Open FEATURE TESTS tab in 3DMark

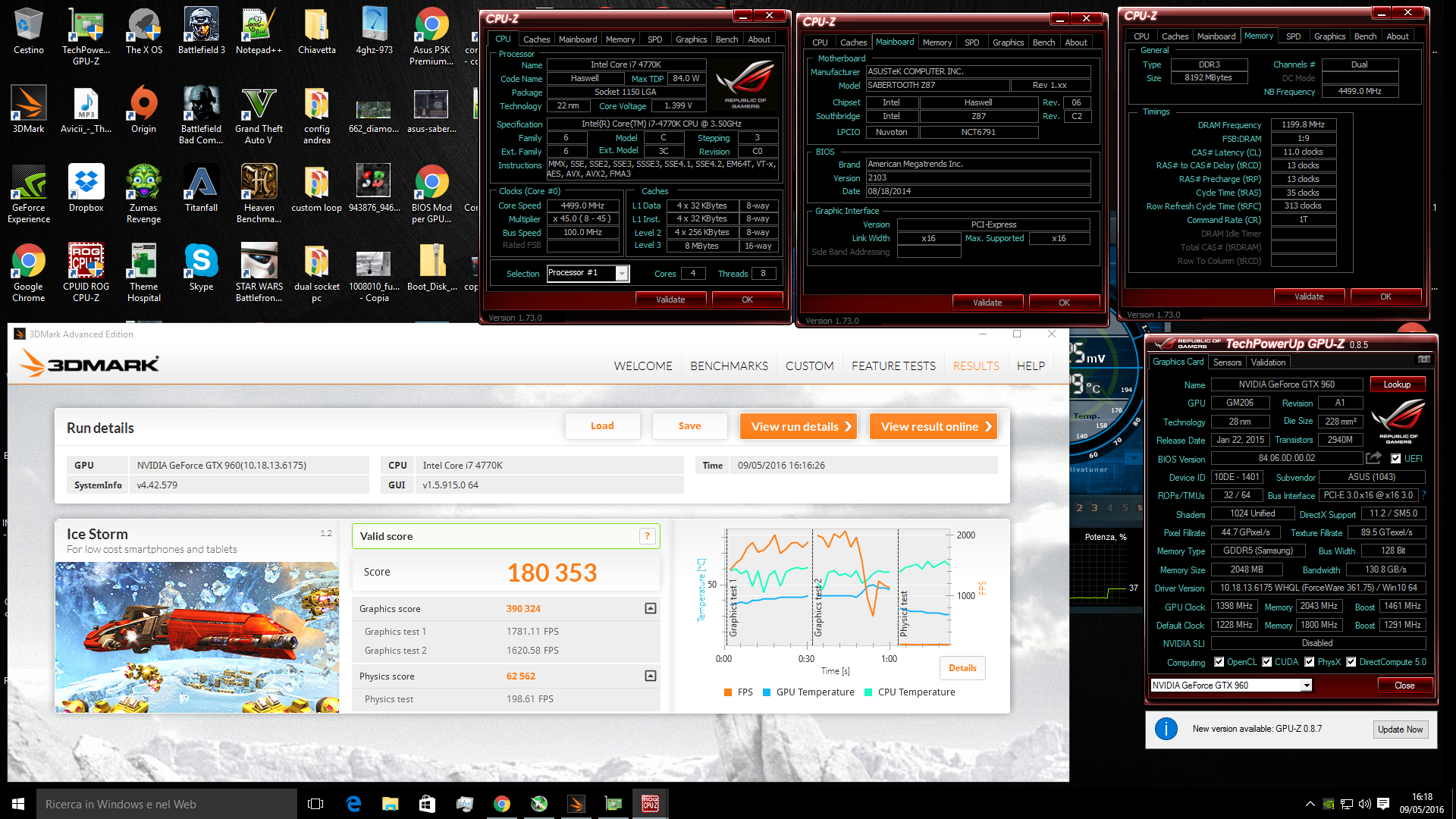[x=893, y=366]
